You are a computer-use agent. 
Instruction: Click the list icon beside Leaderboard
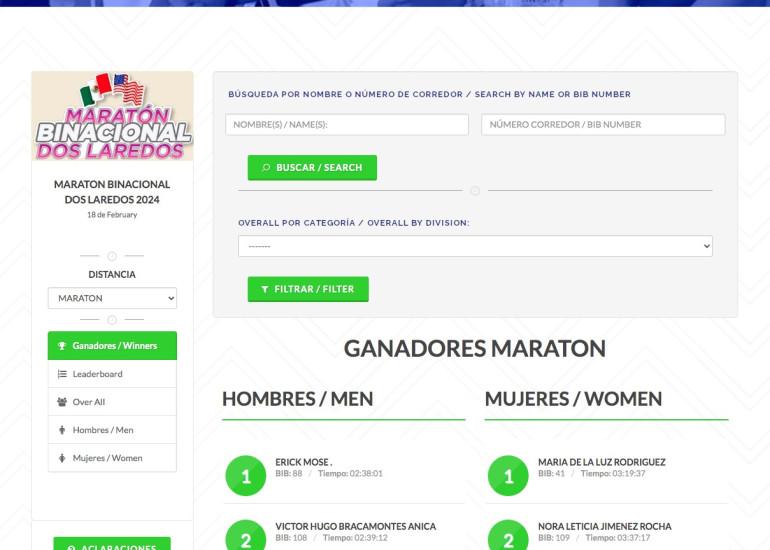tap(62, 374)
